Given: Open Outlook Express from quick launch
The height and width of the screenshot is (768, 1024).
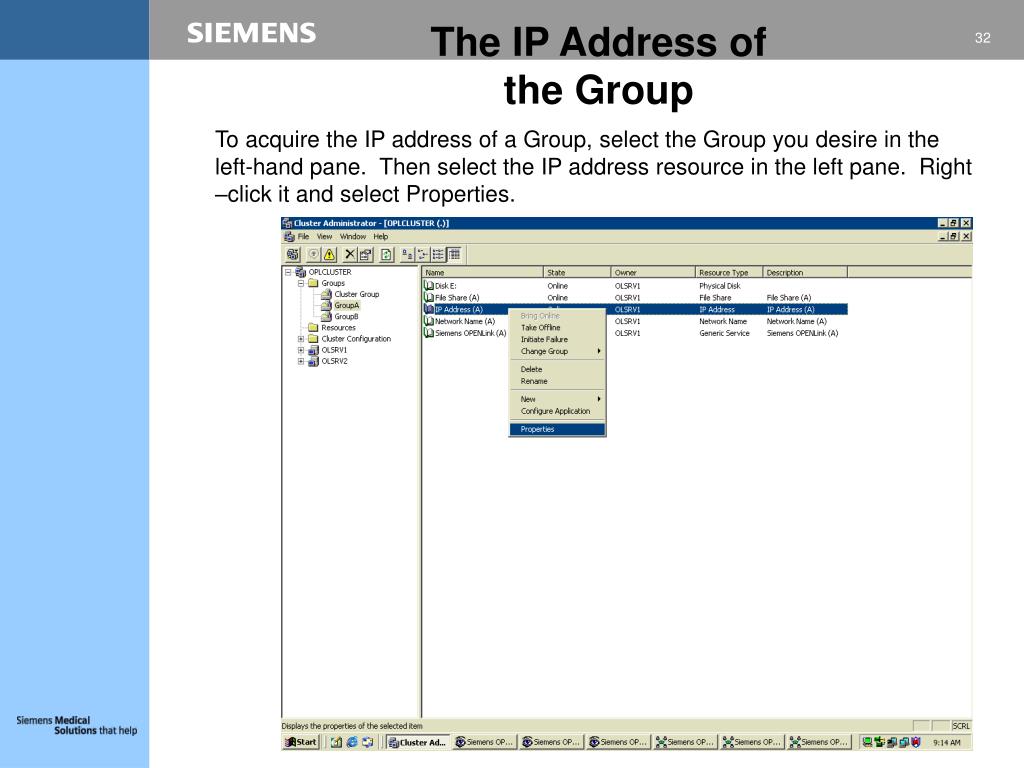Looking at the screenshot, I should pos(368,742).
